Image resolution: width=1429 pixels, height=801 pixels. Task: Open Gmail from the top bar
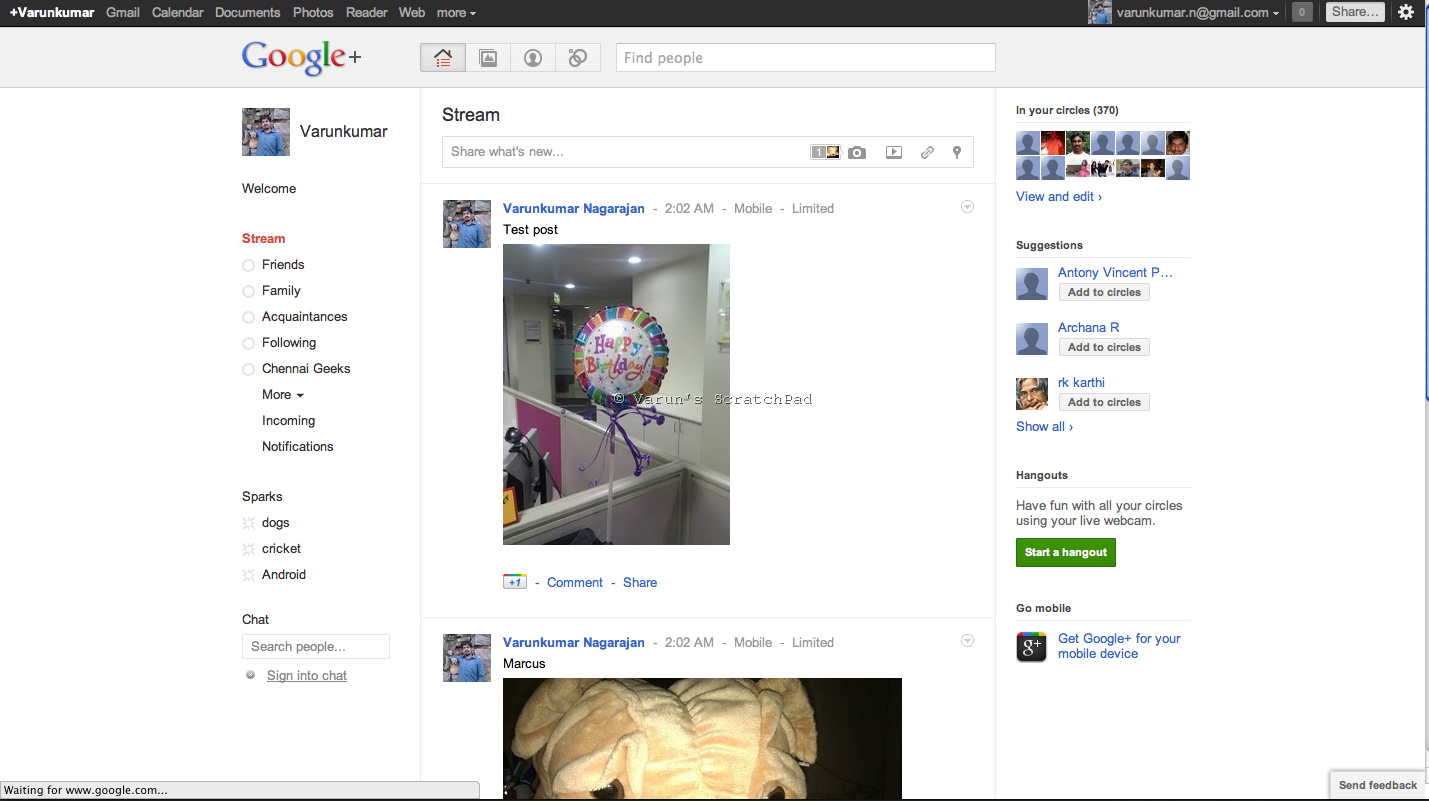click(x=123, y=13)
